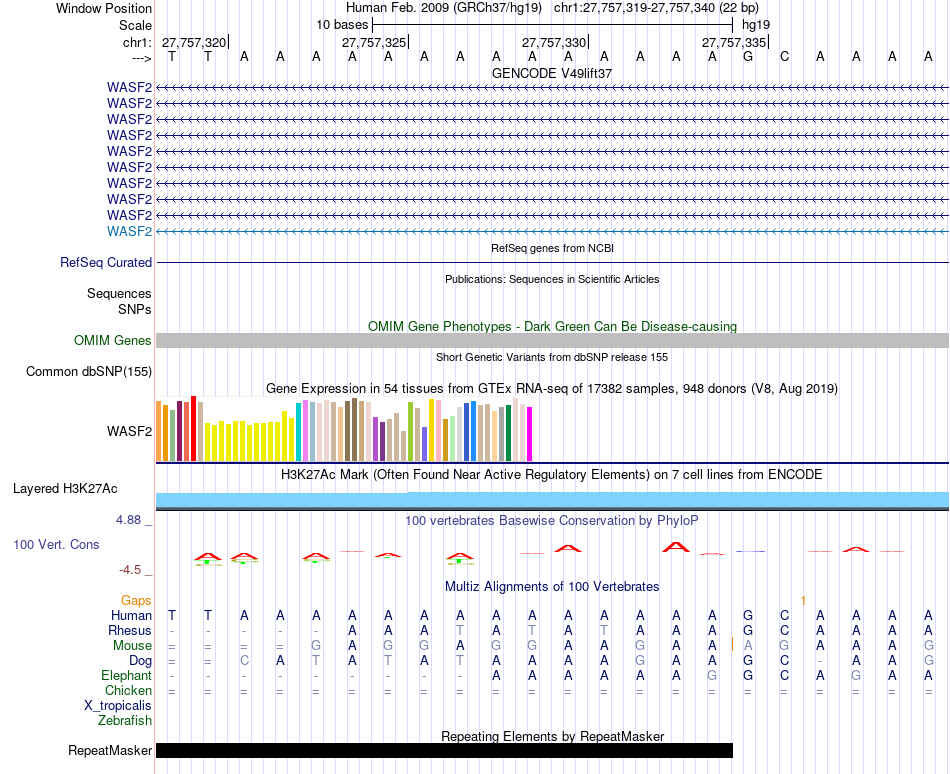Click the WASF2 label beside GTEx bars
950x774 pixels.
coord(129,431)
